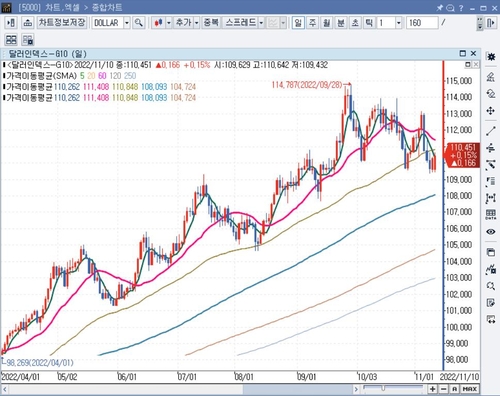The height and width of the screenshot is (396, 500).
Task: Select the 월 (monthly) period toggle
Action: tap(327, 23)
